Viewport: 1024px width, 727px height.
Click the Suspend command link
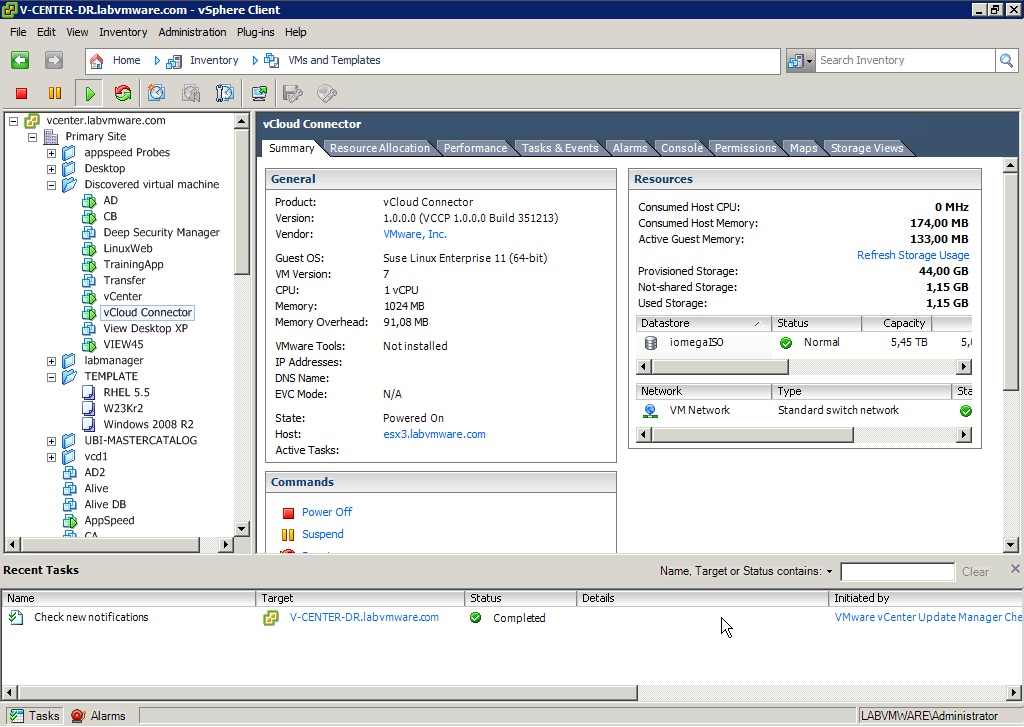(x=323, y=534)
